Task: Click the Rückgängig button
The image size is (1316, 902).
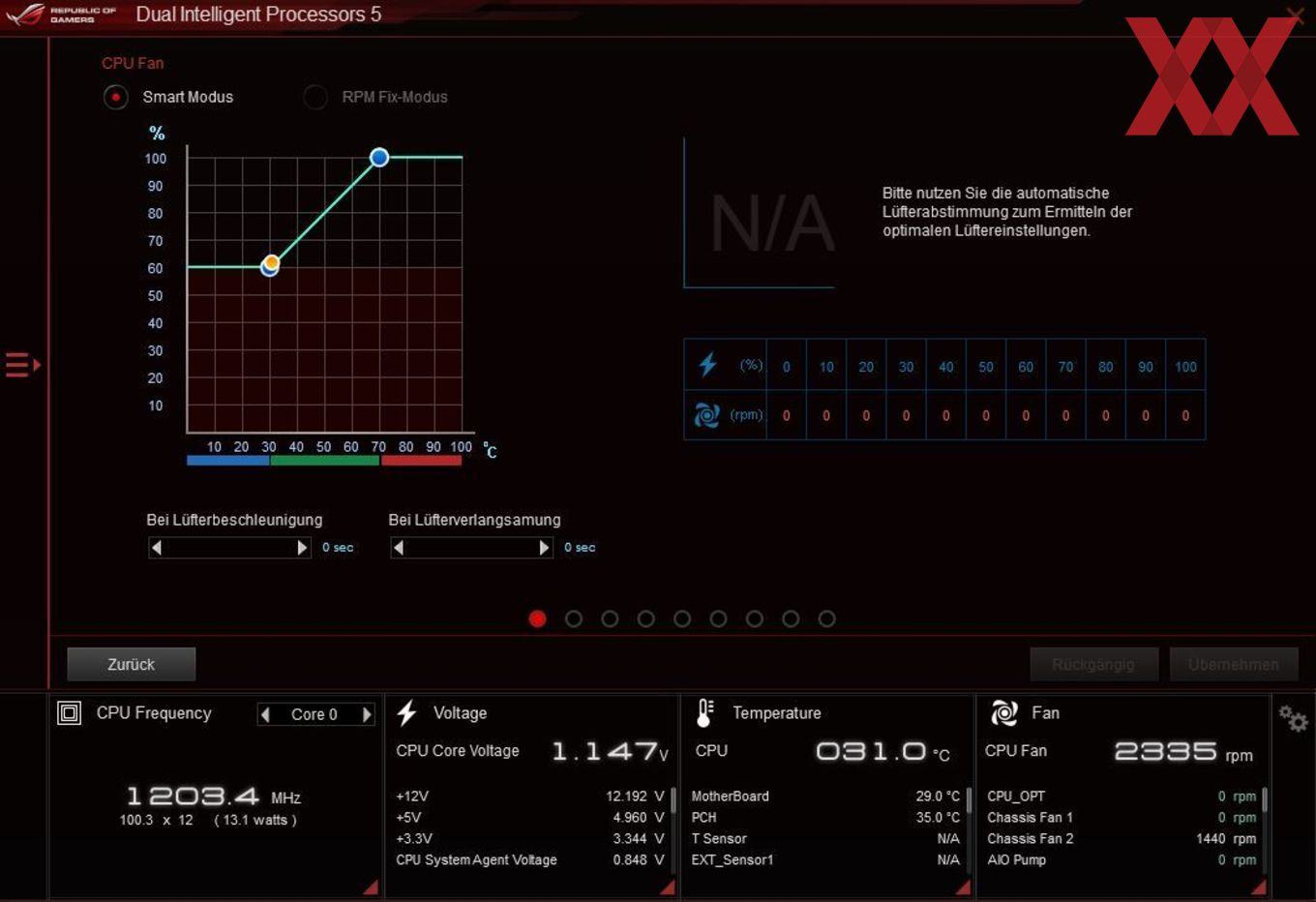Action: [1093, 665]
